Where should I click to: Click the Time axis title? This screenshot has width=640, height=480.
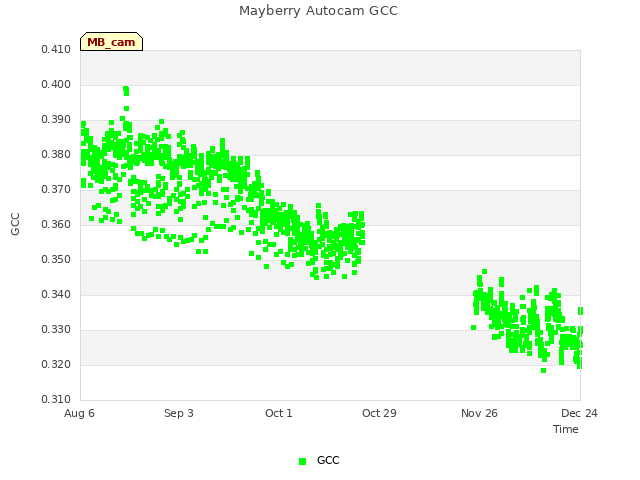tap(566, 429)
